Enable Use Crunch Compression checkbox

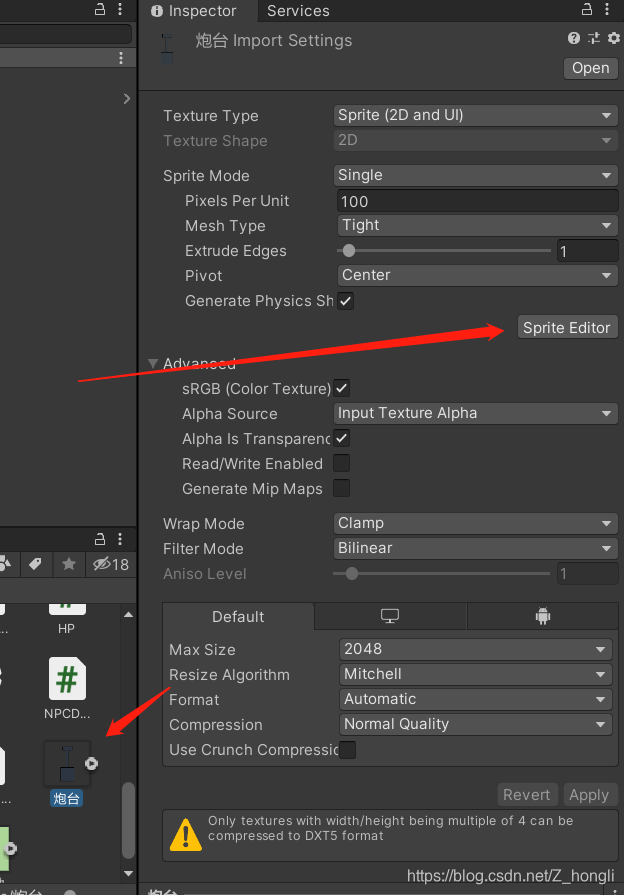347,749
